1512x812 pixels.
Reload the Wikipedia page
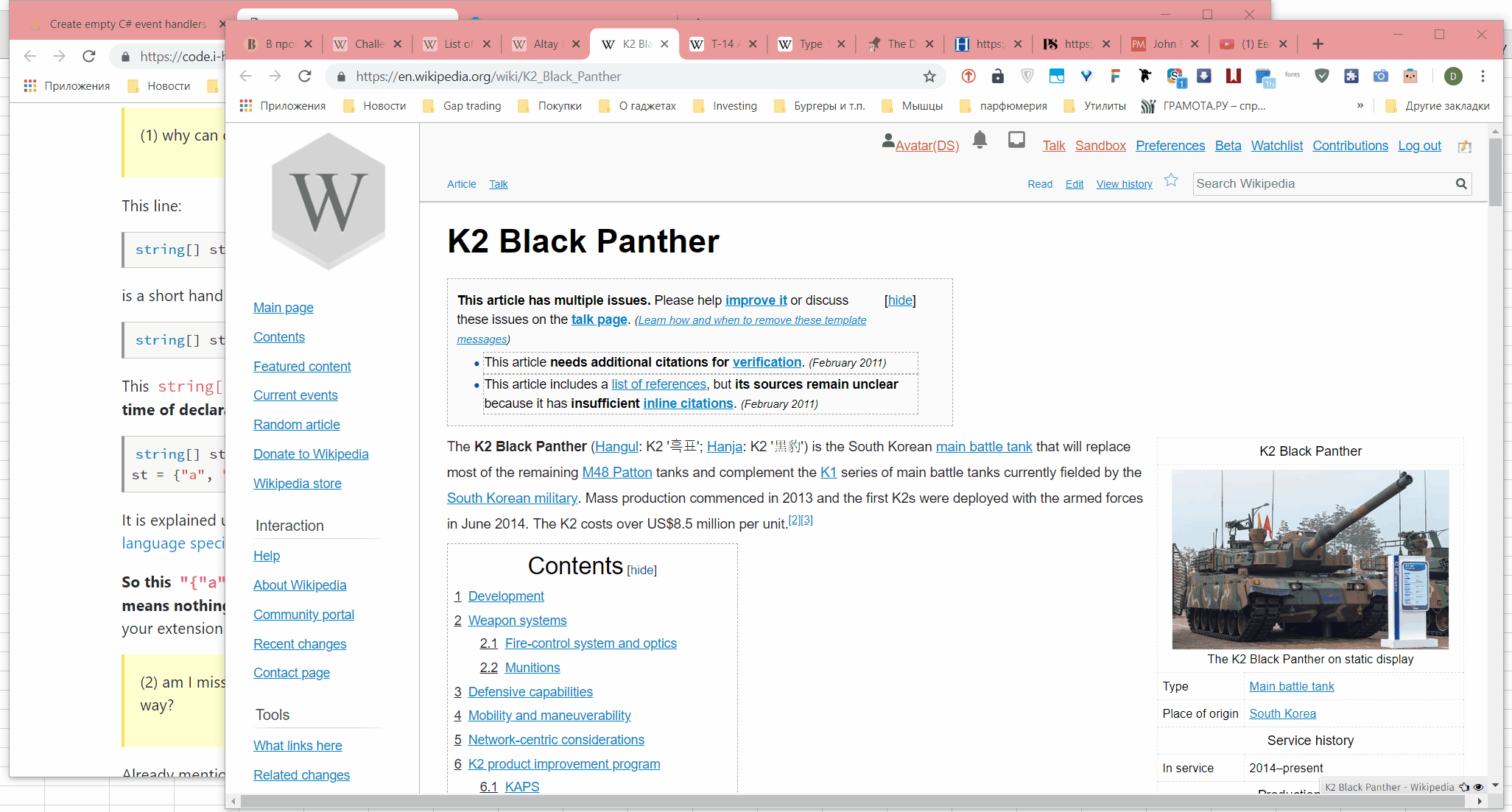(x=305, y=77)
